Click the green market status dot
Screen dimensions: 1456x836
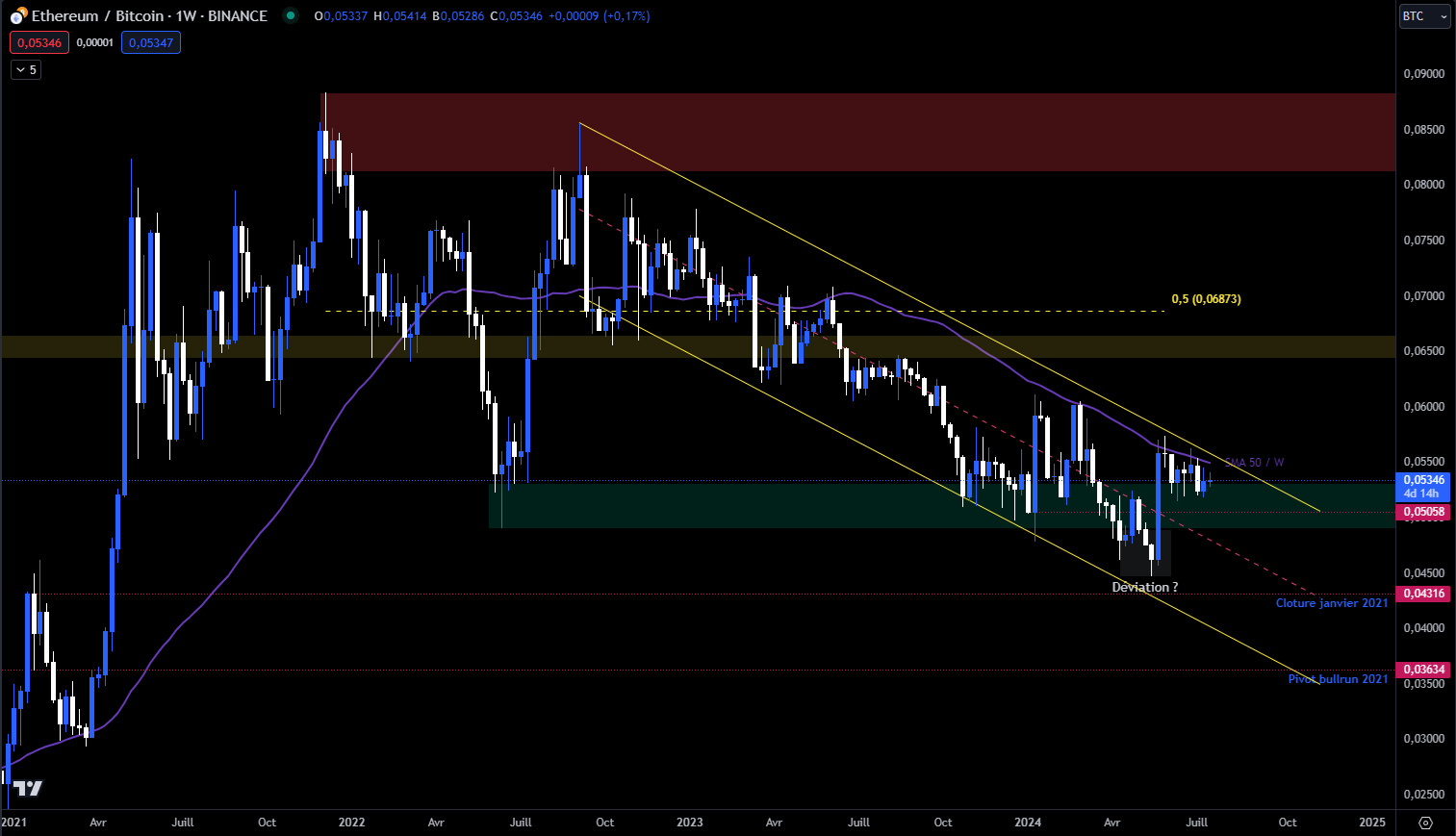click(x=290, y=15)
